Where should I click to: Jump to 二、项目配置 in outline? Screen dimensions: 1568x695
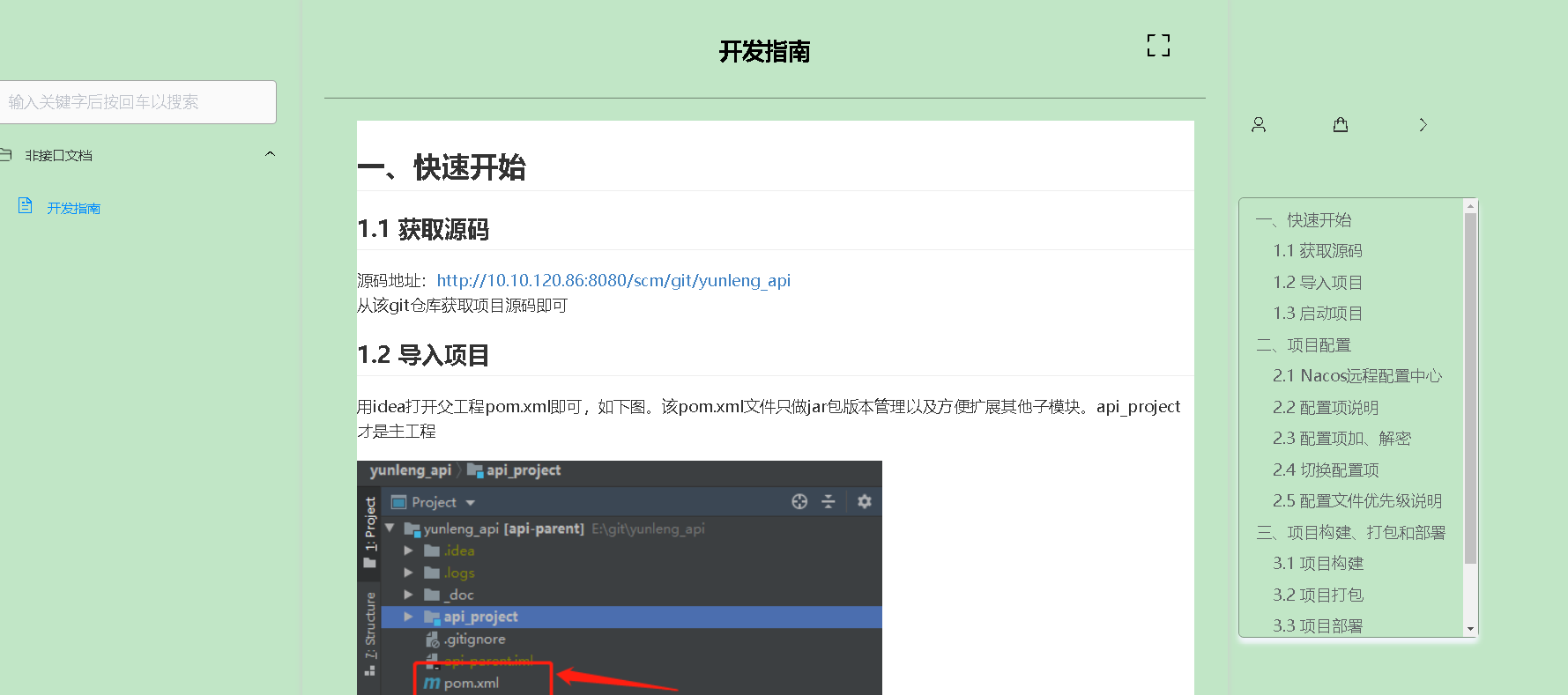tap(1304, 345)
